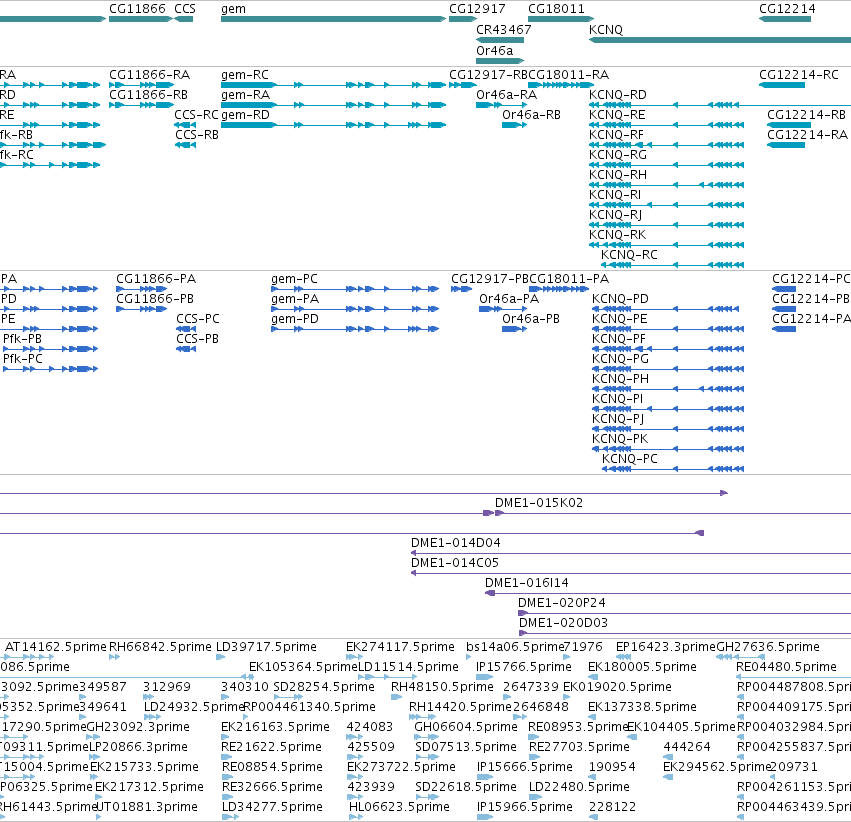The image size is (851, 822).
Task: Select transcript KCNQ-RG
Action: click(x=666, y=165)
